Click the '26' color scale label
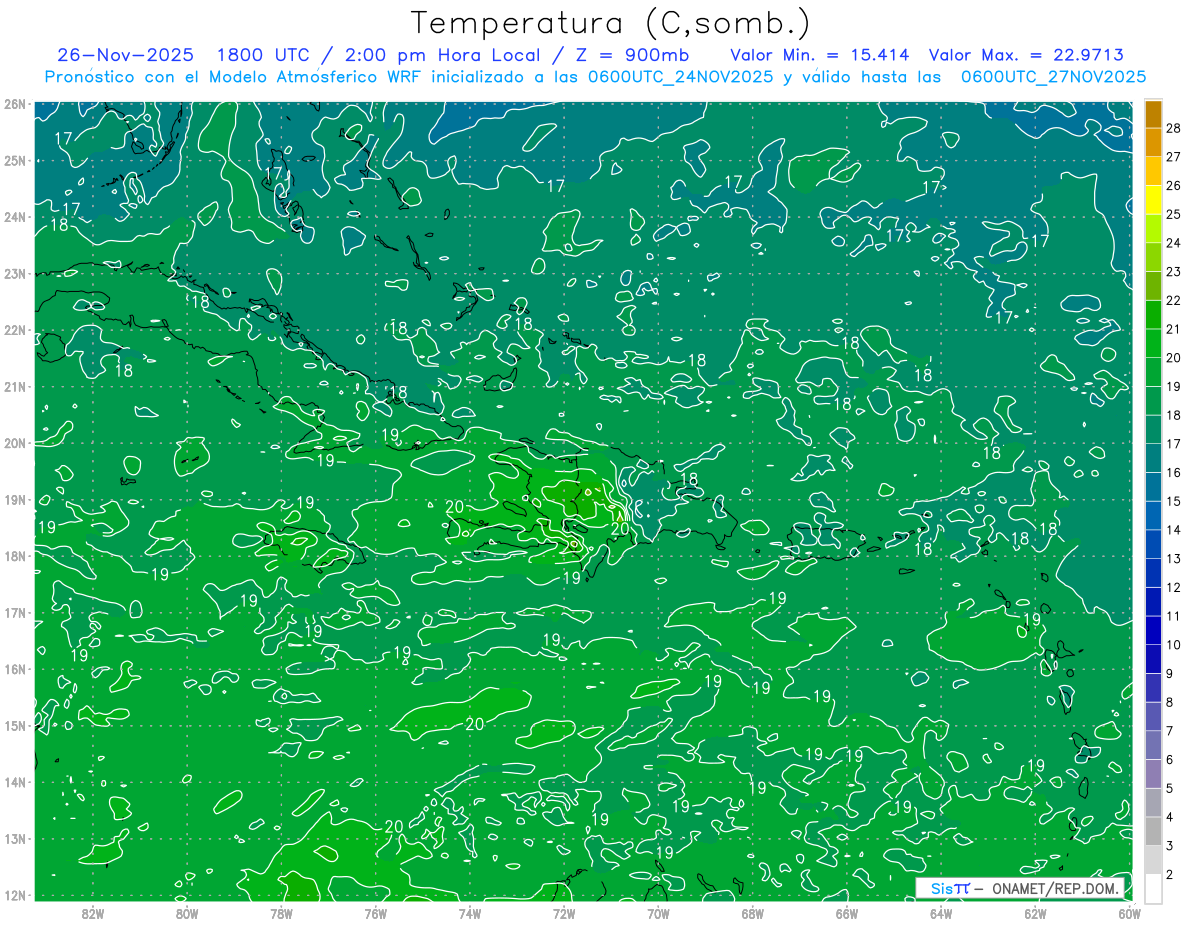 tap(1174, 185)
